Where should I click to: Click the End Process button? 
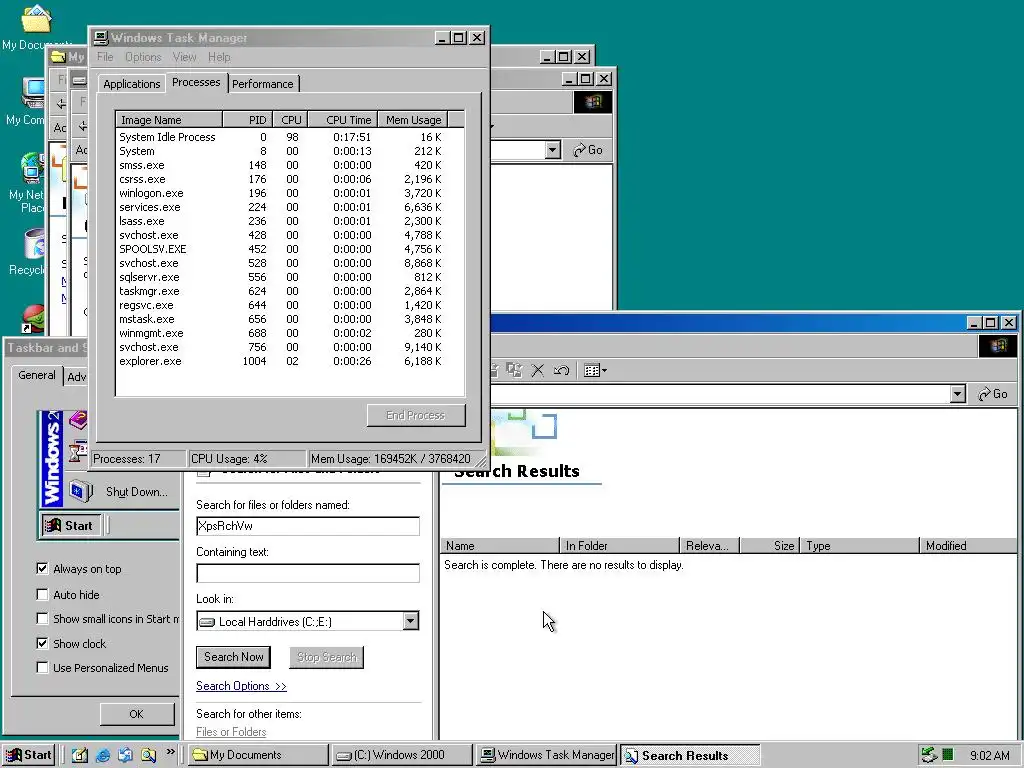coord(416,415)
